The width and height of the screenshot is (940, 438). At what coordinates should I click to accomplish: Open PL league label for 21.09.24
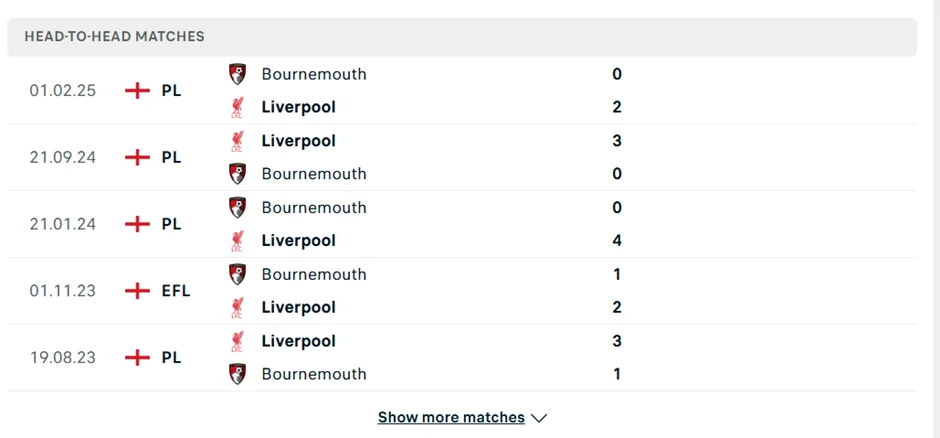[x=171, y=157]
